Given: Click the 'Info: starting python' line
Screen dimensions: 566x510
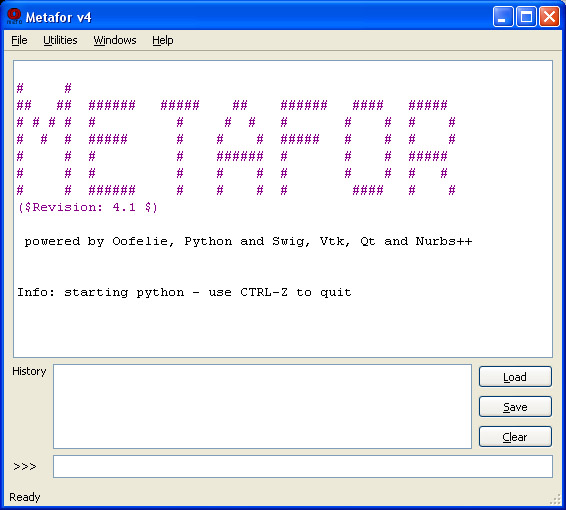Looking at the screenshot, I should 184,292.
